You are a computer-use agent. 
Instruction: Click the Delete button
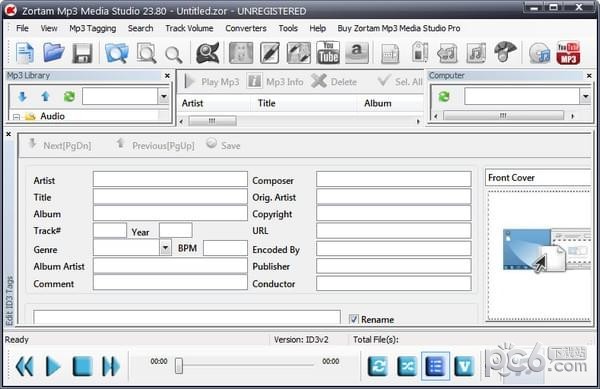[334, 81]
